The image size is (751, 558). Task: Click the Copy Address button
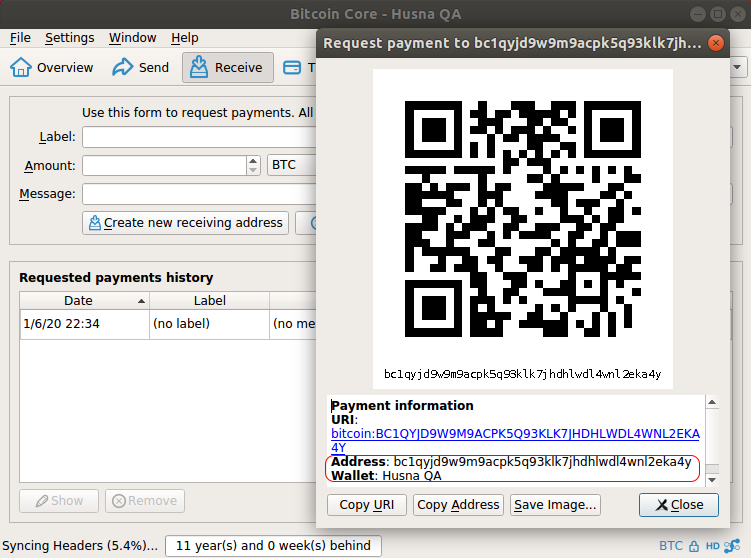tap(458, 505)
